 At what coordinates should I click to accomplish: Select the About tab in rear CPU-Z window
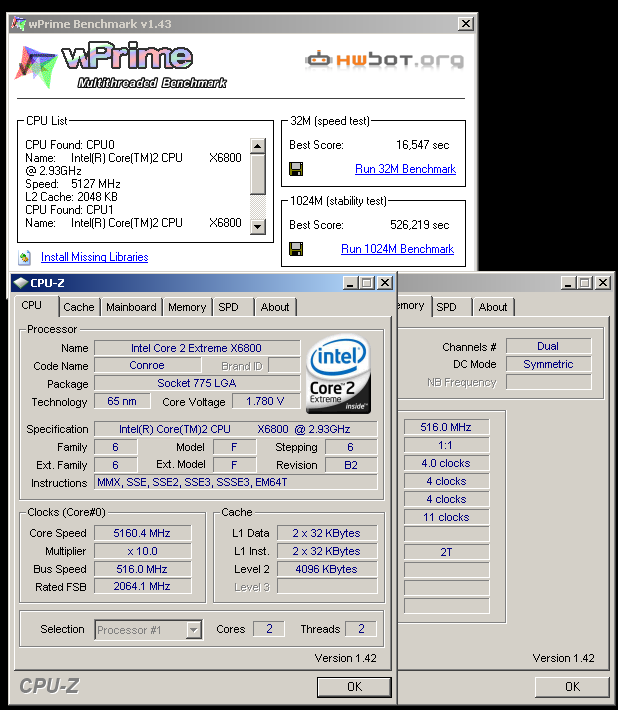(493, 307)
